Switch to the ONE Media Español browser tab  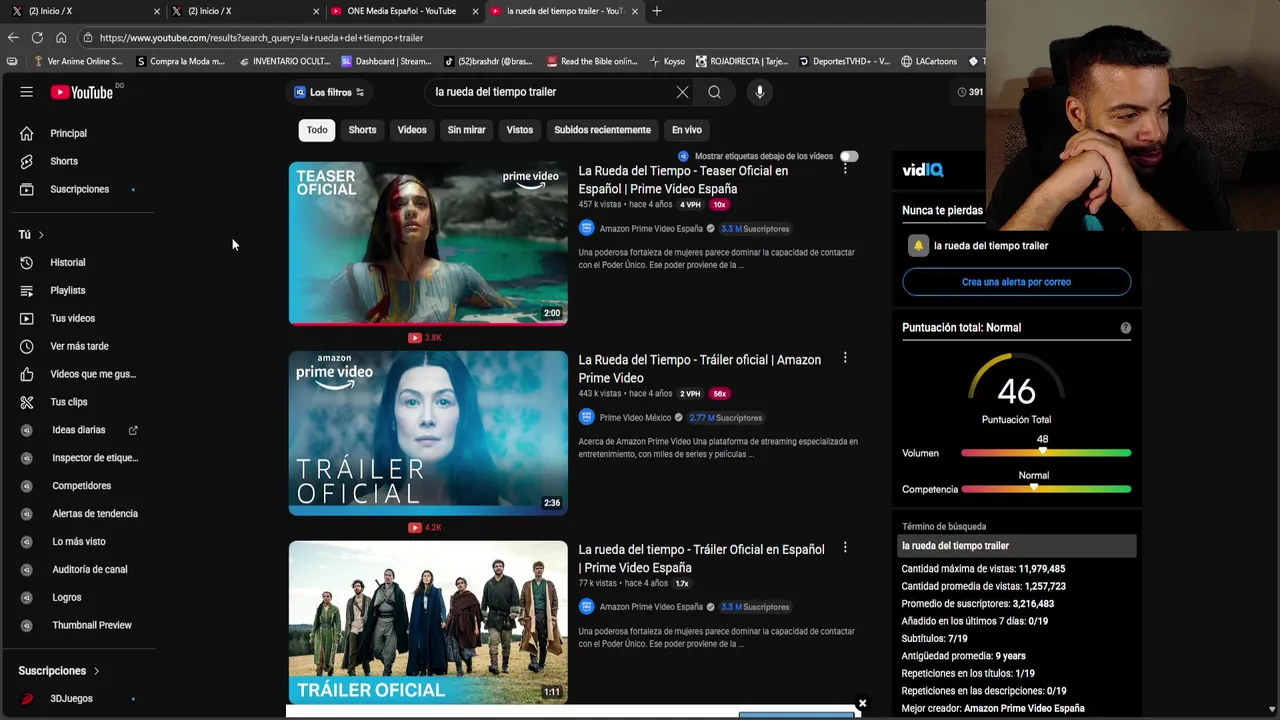[x=402, y=11]
